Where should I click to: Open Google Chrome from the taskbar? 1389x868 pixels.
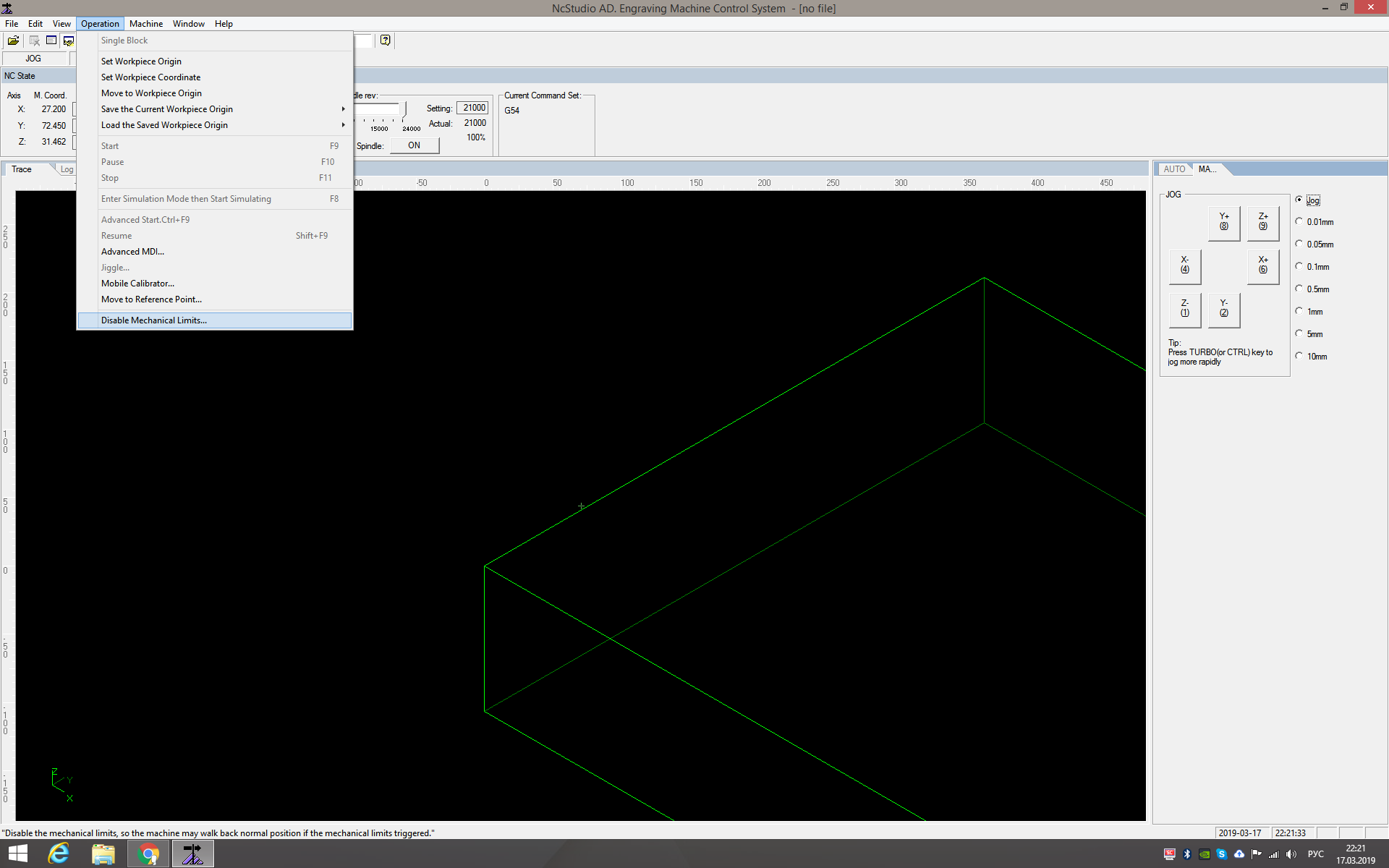[x=148, y=854]
